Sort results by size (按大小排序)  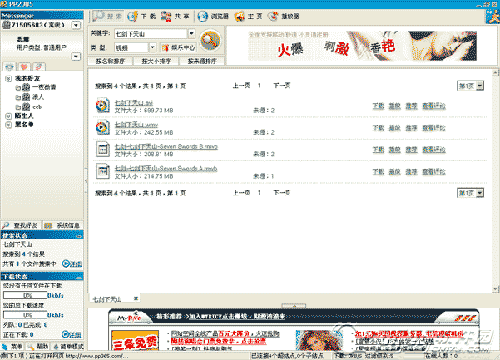(156, 61)
